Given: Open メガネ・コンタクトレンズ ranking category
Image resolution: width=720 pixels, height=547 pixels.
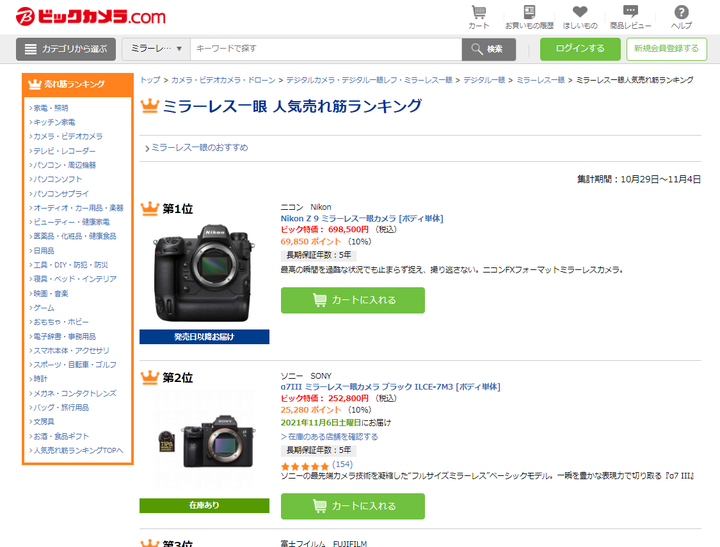Looking at the screenshot, I should pos(75,393).
